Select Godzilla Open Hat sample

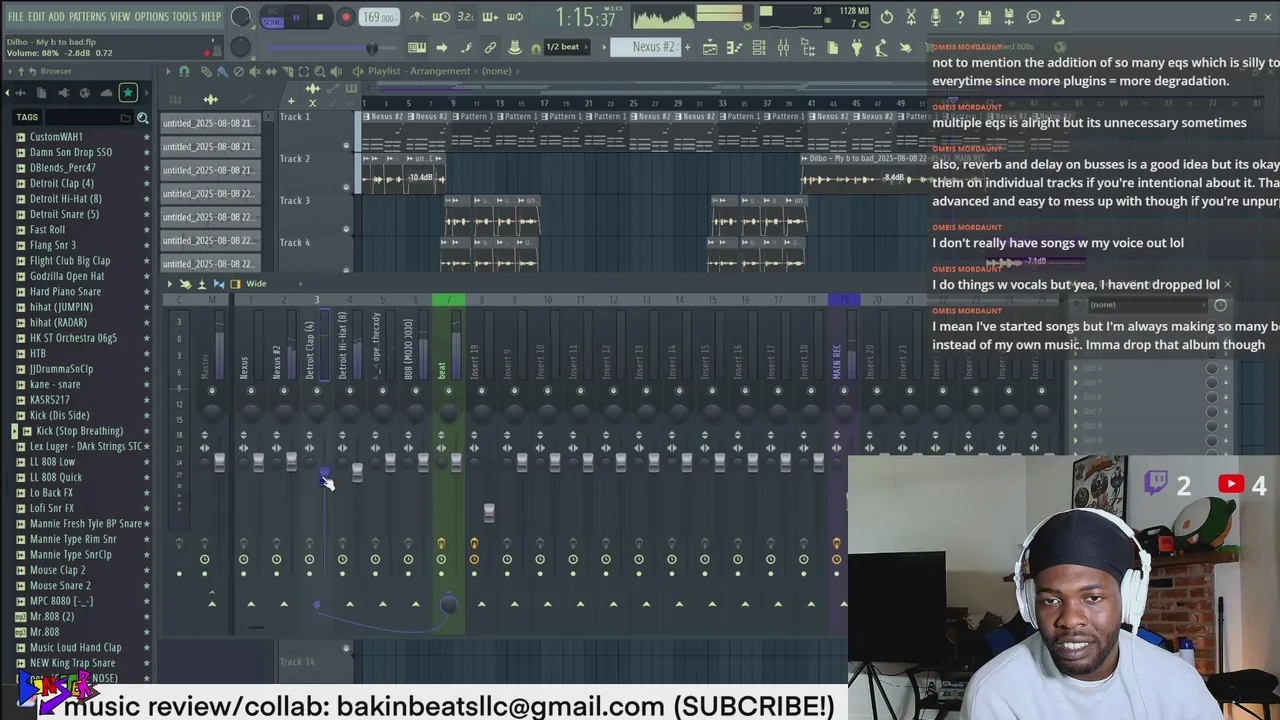[x=67, y=276]
